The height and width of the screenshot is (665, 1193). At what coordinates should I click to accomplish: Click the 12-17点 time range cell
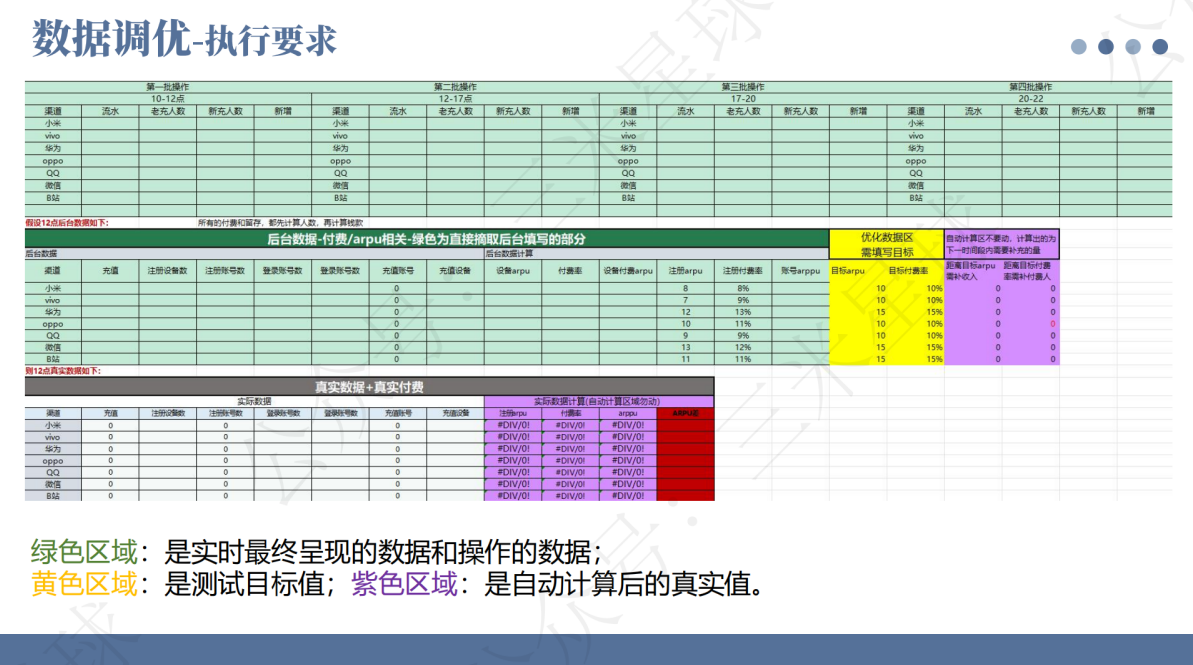point(455,99)
